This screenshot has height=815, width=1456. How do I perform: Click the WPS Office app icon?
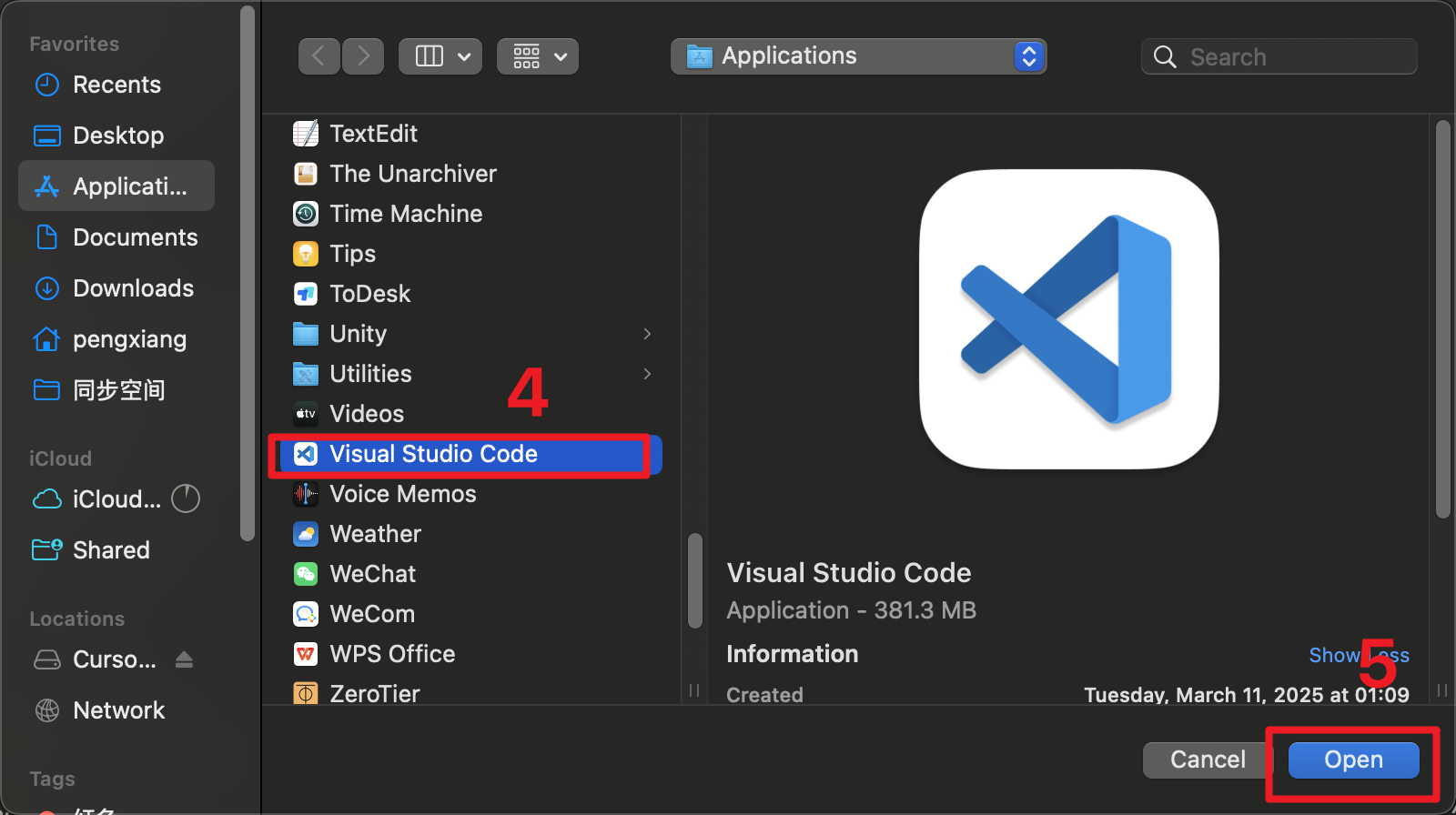(x=306, y=654)
